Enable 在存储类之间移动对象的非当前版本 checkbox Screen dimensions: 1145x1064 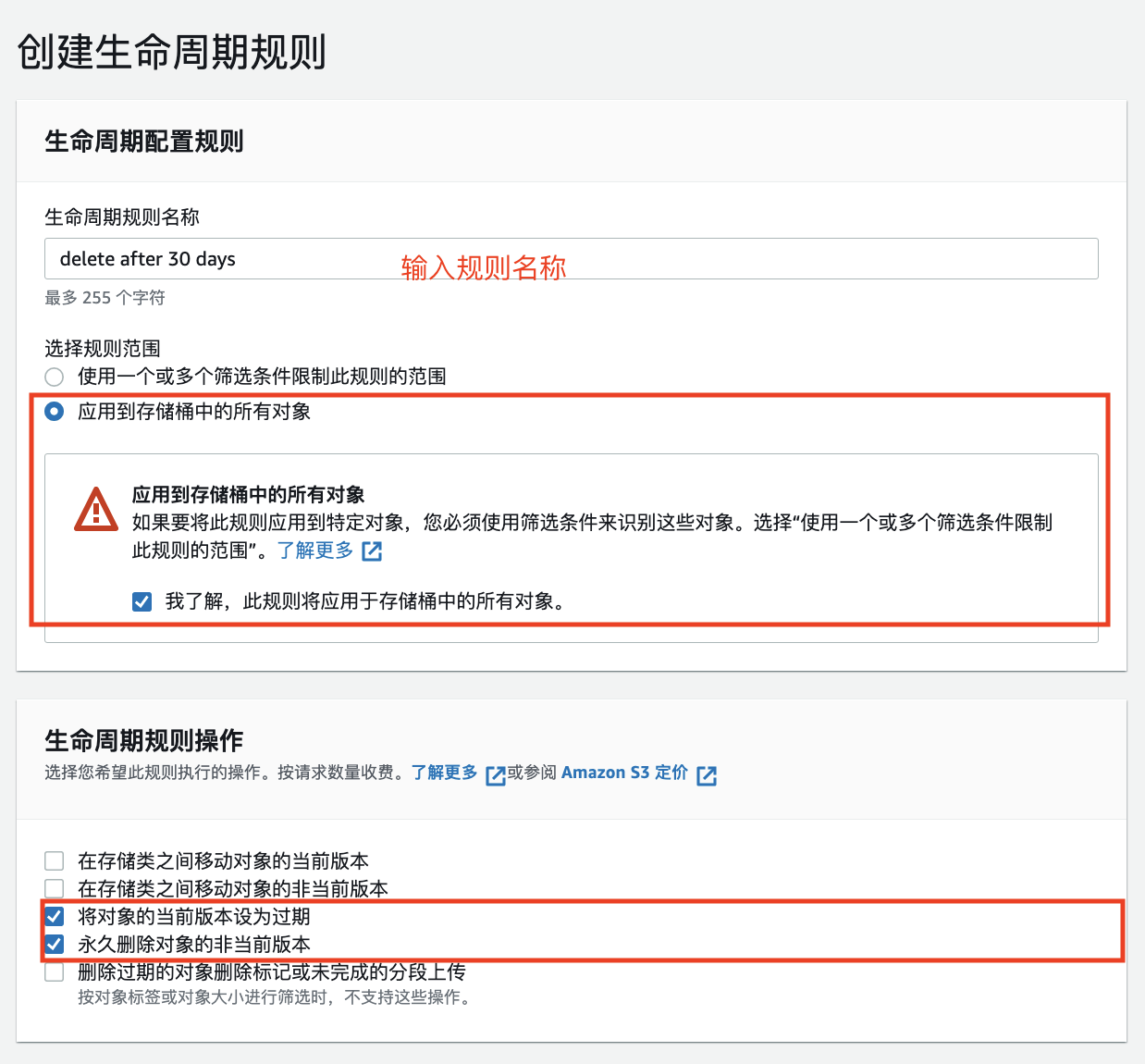(54, 888)
